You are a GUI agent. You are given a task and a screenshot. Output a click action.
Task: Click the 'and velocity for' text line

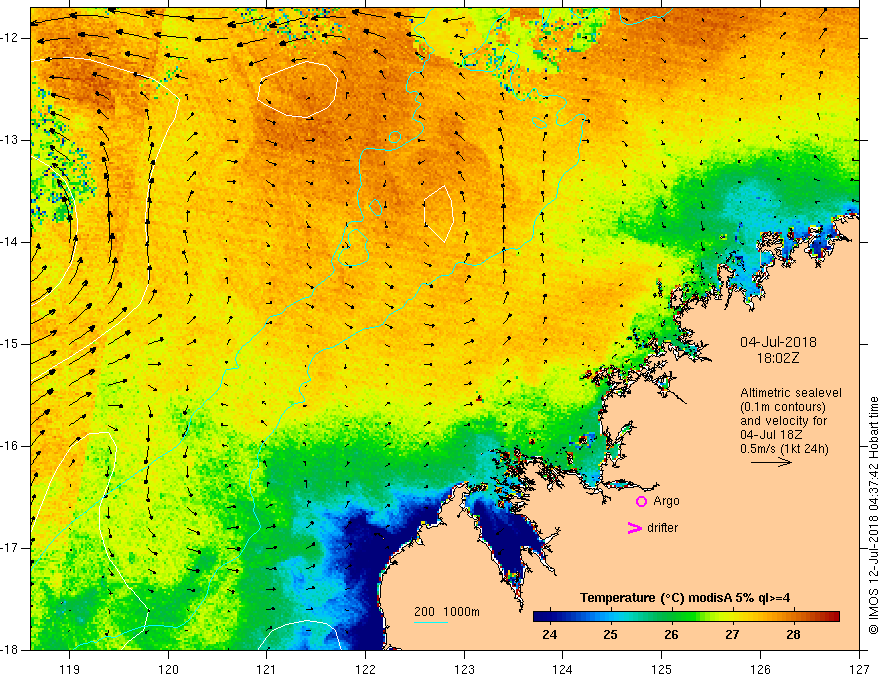(x=783, y=421)
